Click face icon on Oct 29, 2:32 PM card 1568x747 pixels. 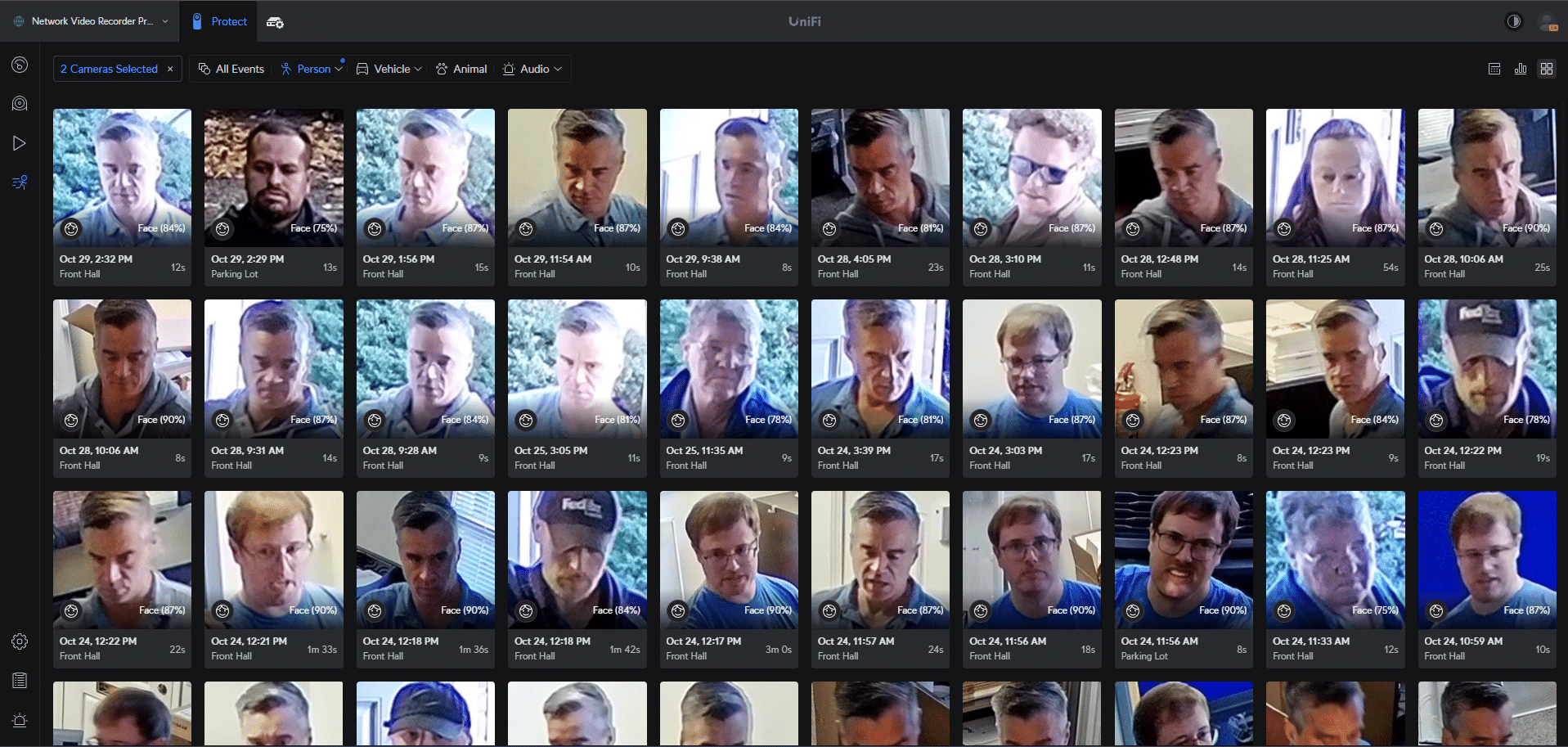[71, 229]
